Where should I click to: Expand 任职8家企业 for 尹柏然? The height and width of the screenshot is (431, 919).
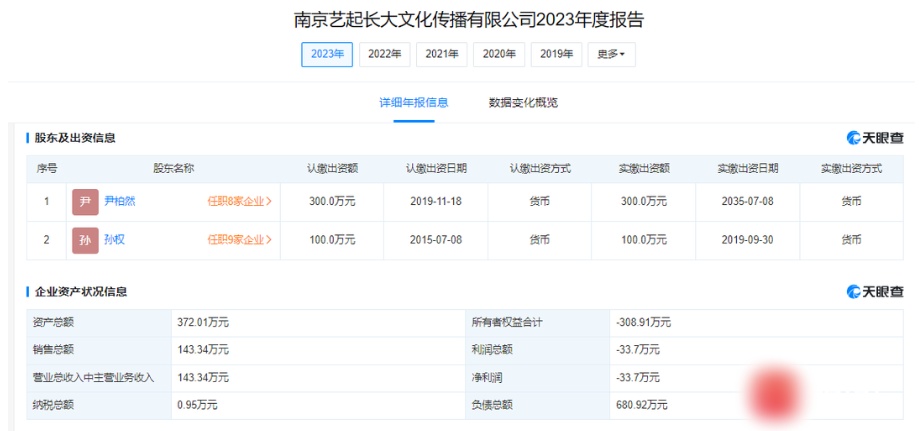click(x=240, y=201)
